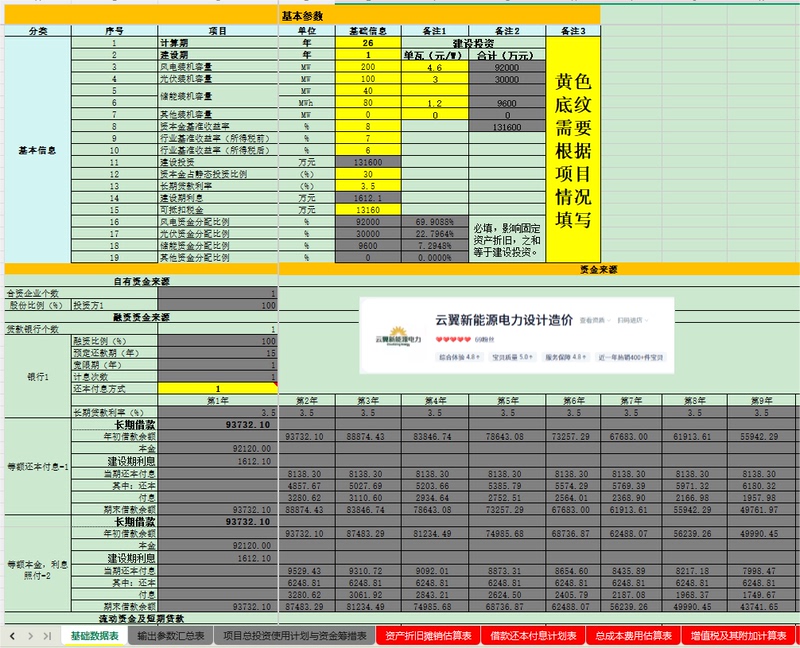The width and height of the screenshot is (800, 648).
Task: Select the 合资企业个数 label cell
Action: coord(81,293)
